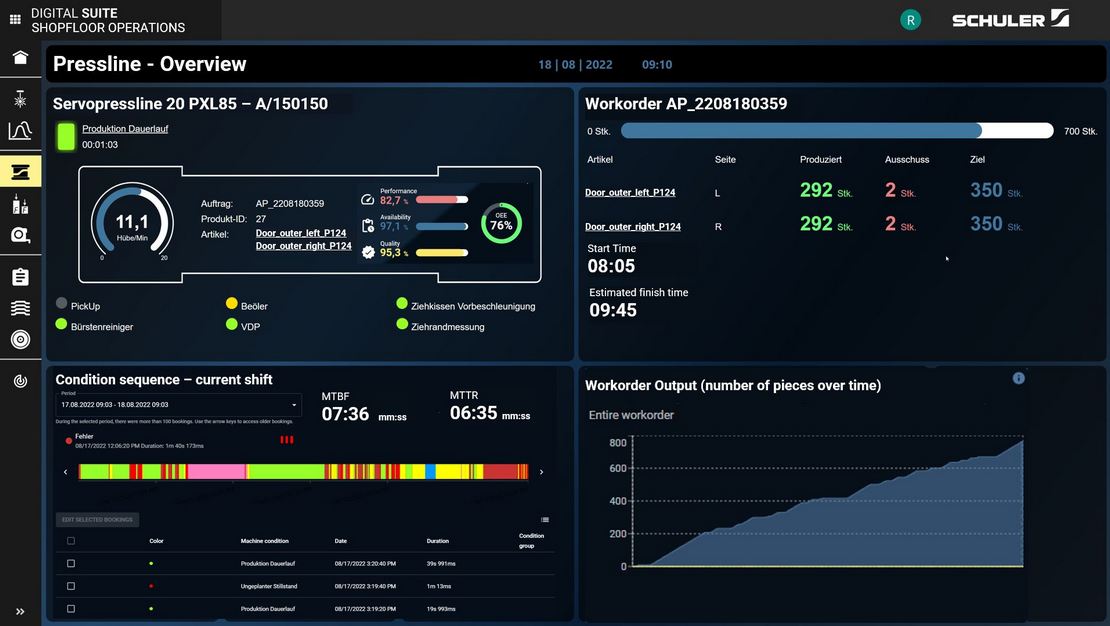The height and width of the screenshot is (626, 1110).
Task: Open the coil/target circle sidebar icon
Action: tap(21, 339)
